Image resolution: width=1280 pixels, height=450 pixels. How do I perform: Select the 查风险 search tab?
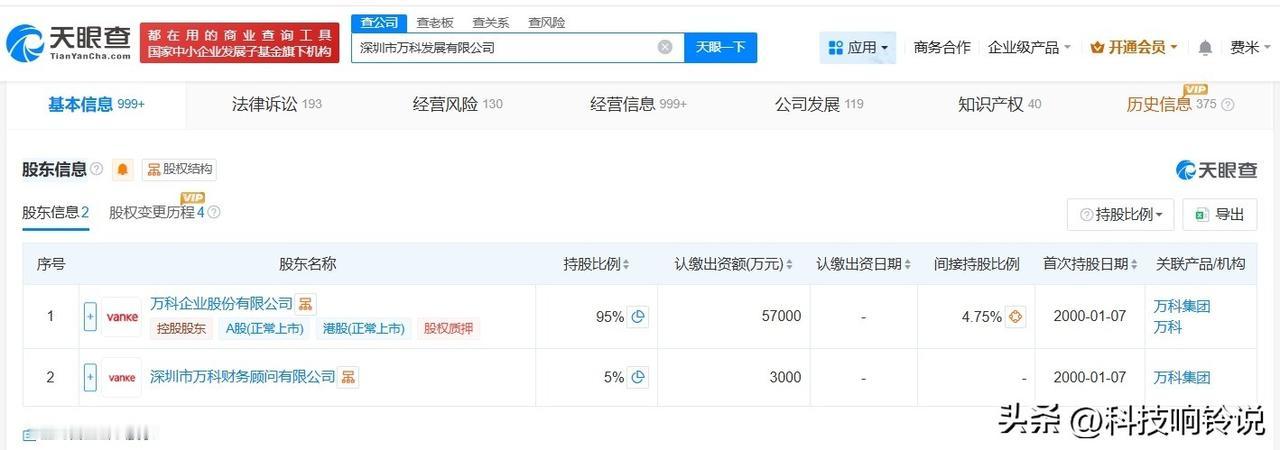click(x=547, y=22)
